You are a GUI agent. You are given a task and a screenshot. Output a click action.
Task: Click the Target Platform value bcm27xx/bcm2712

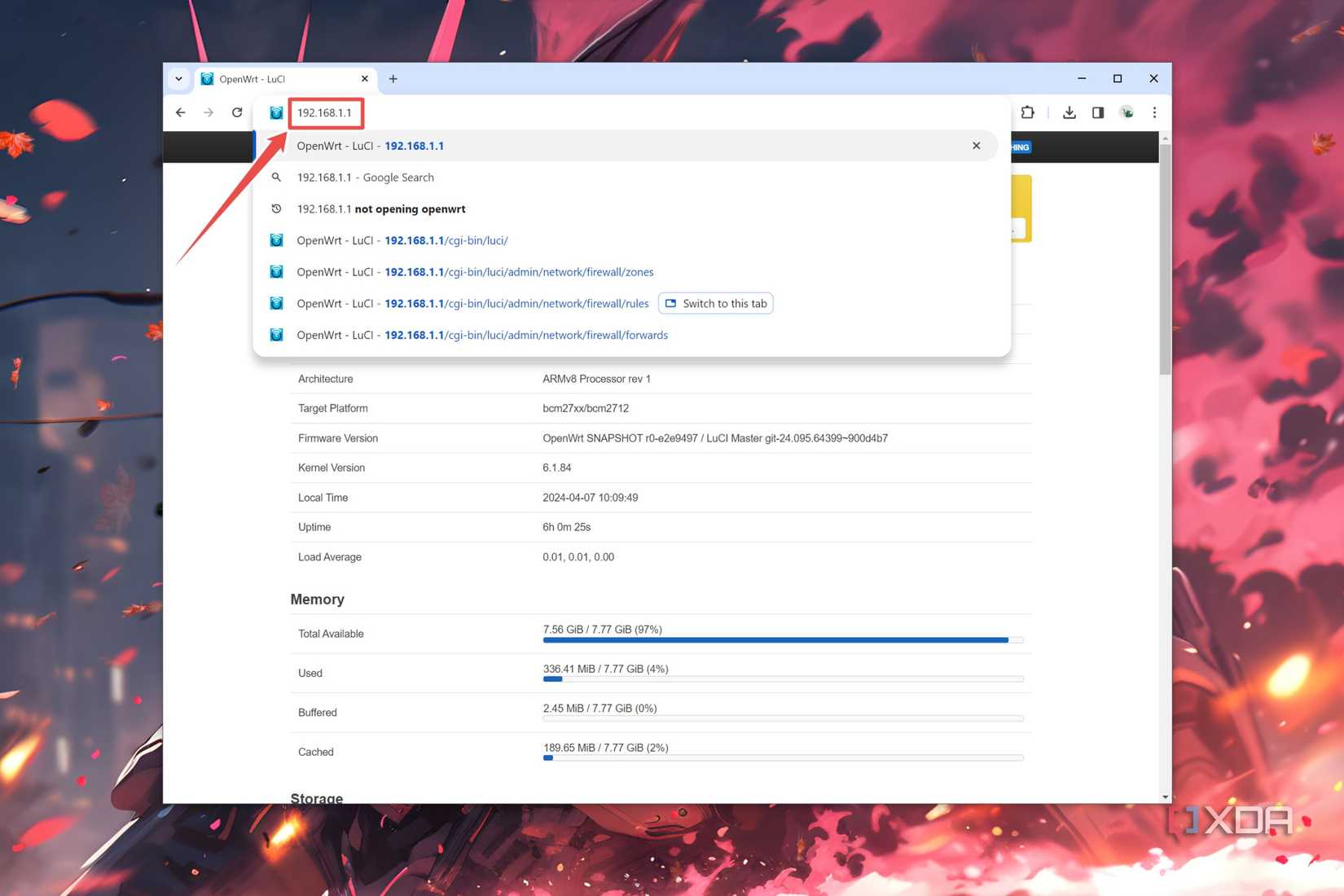pyautogui.click(x=586, y=408)
